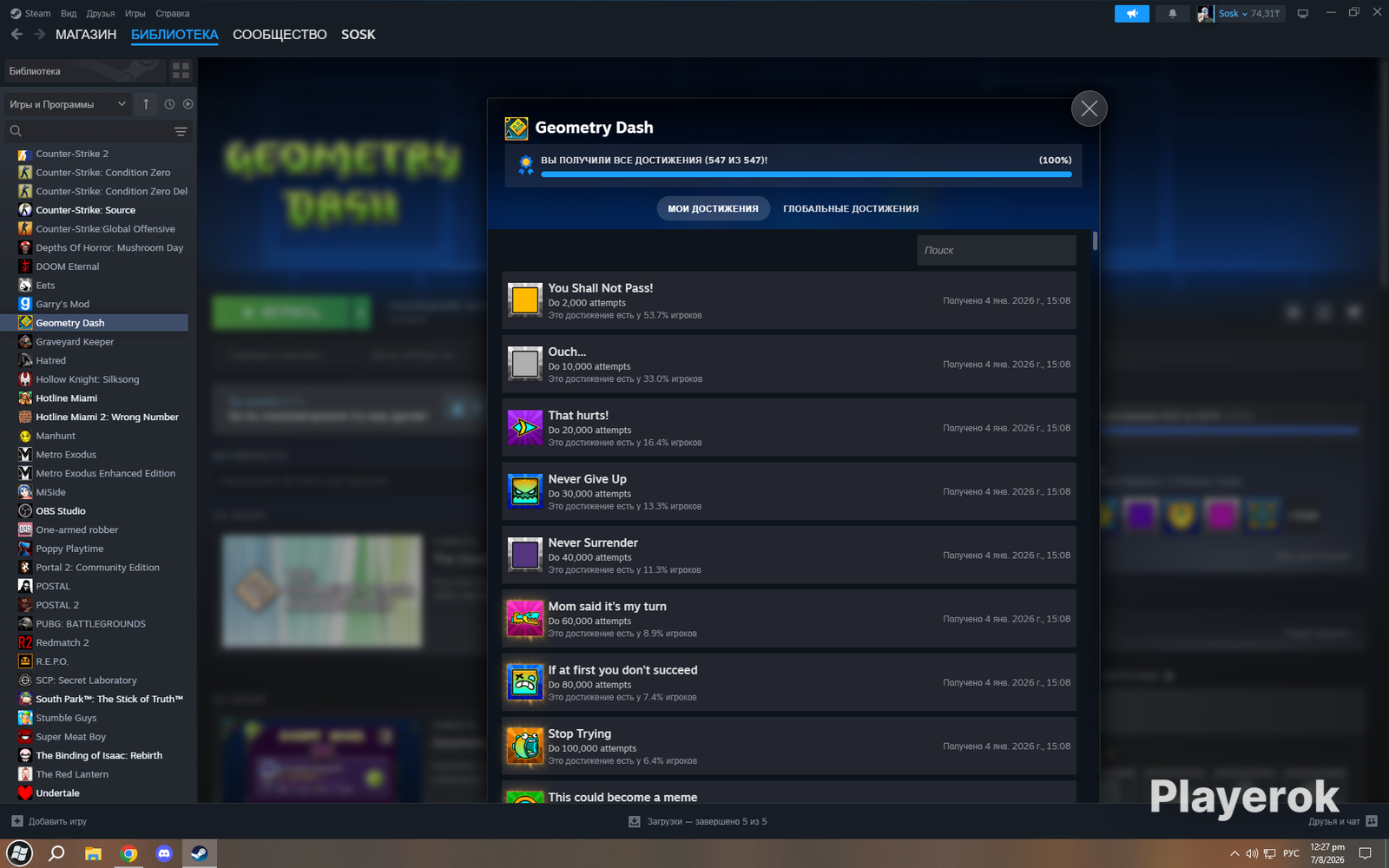Go to the СООБЩЕСТВО section

coord(280,35)
